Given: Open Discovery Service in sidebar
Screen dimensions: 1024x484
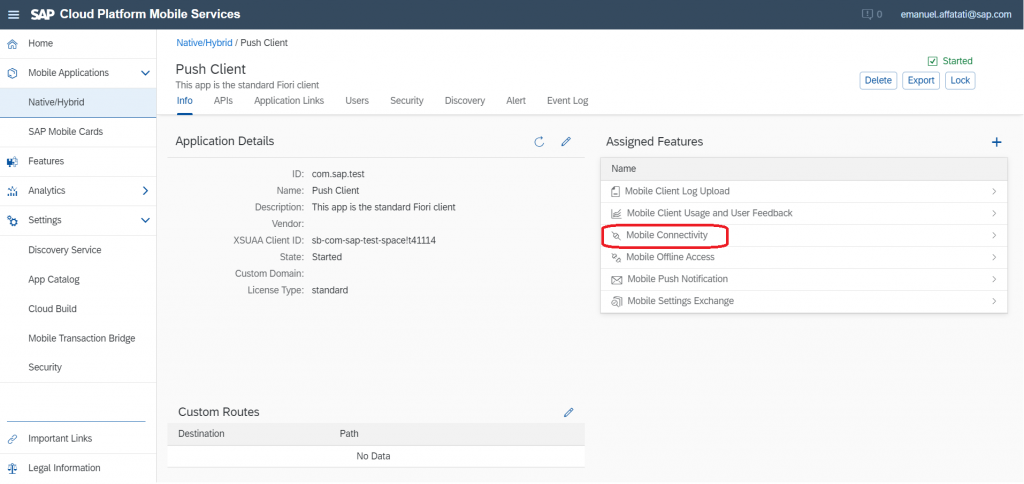Looking at the screenshot, I should coord(78,250).
